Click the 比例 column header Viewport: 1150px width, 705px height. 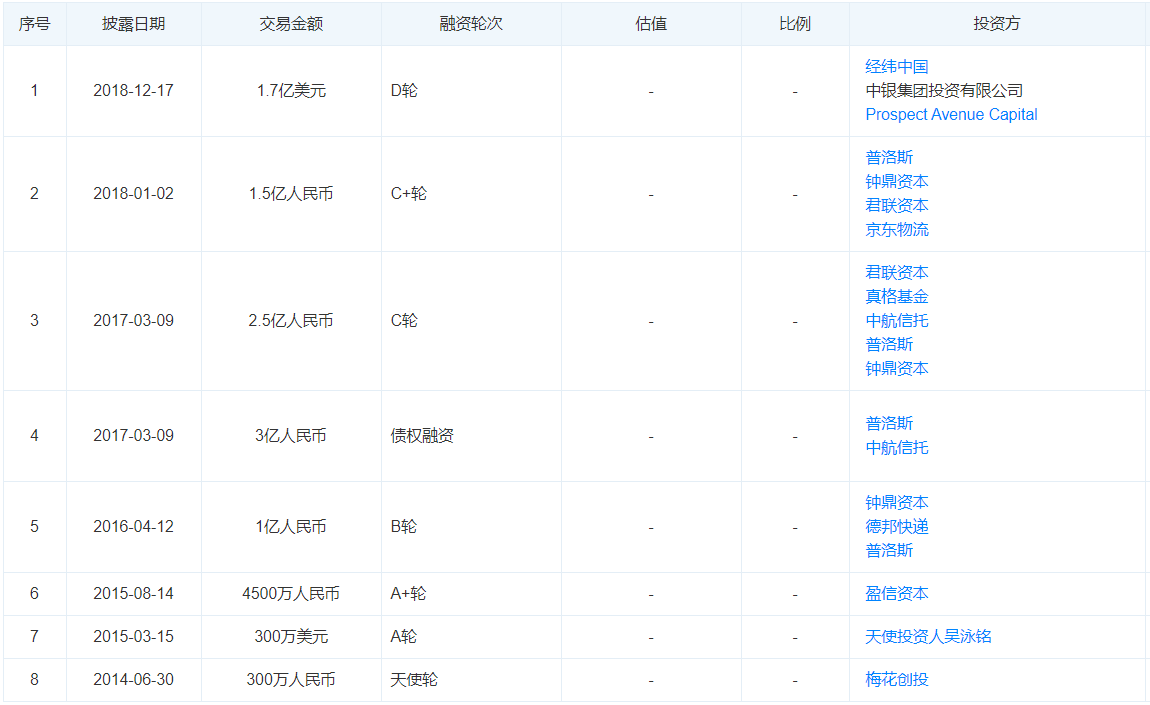[x=795, y=24]
